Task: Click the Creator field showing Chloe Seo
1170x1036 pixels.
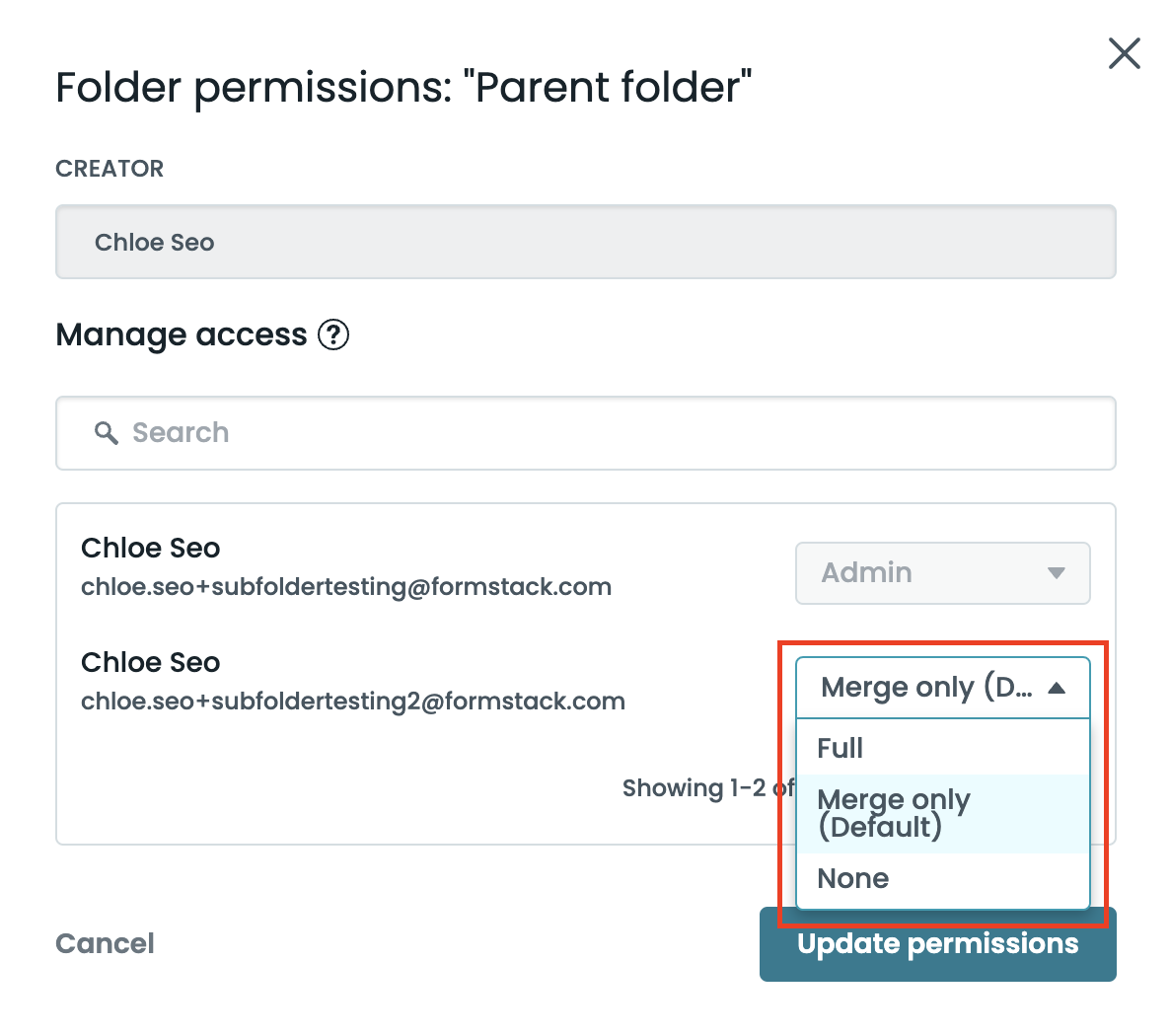Action: coord(585,243)
